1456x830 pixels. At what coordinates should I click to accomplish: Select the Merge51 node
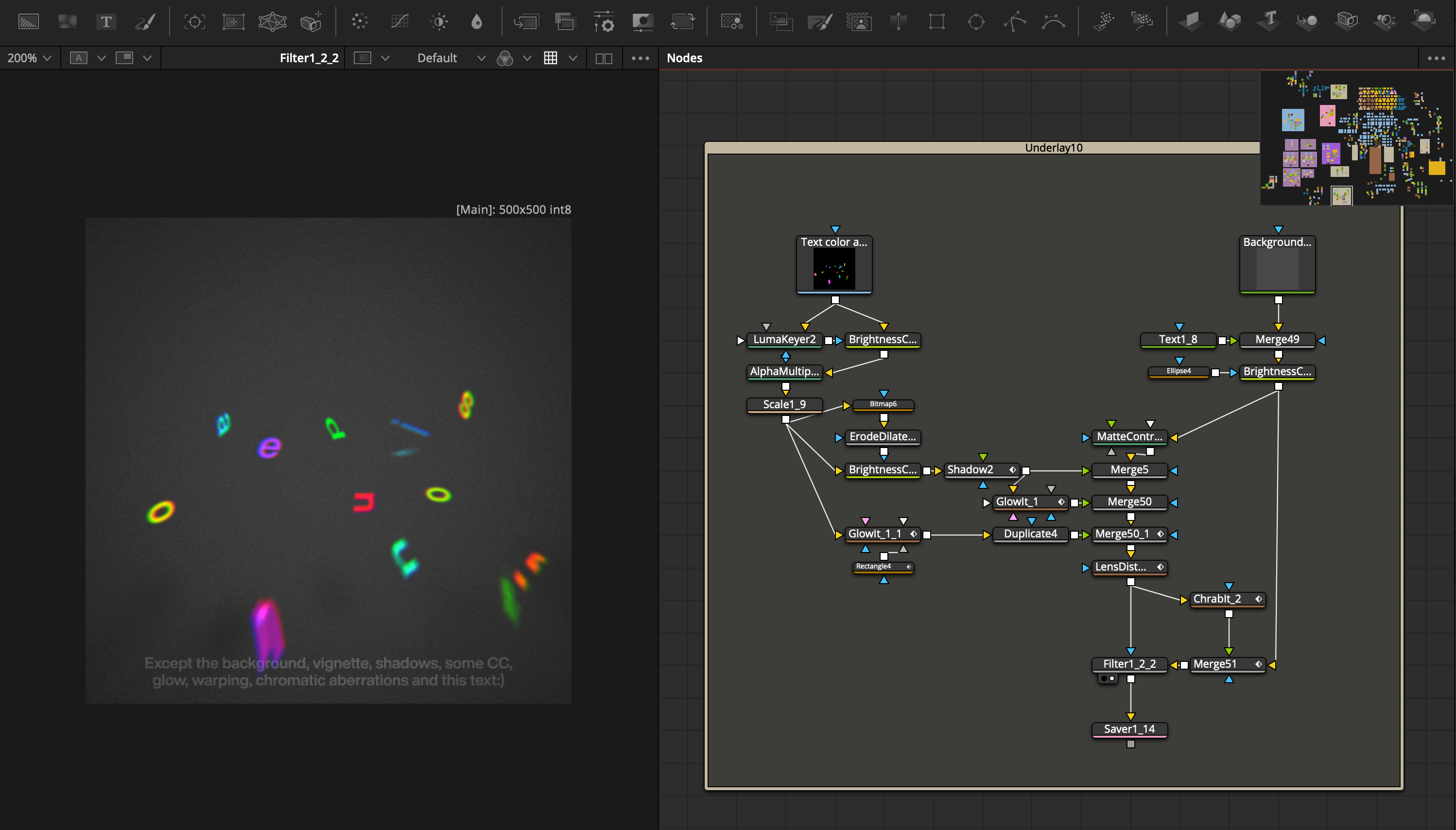(x=1228, y=664)
